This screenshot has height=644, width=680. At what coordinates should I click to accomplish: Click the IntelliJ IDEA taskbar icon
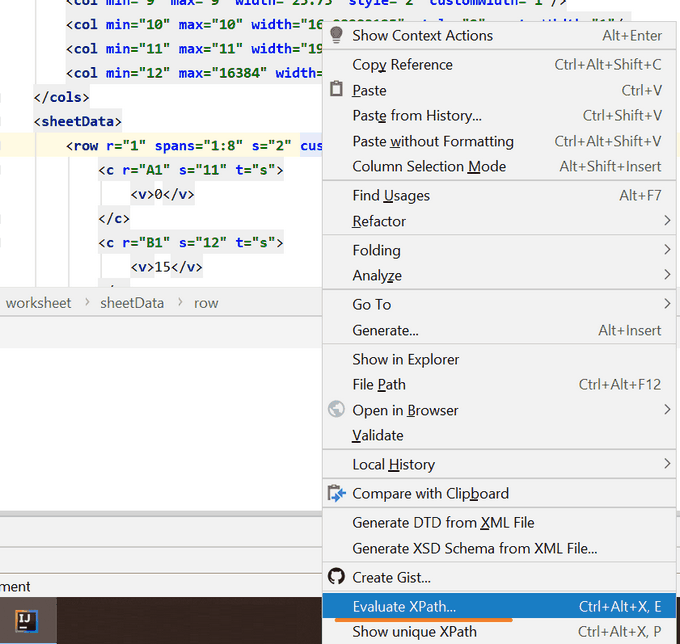click(27, 621)
